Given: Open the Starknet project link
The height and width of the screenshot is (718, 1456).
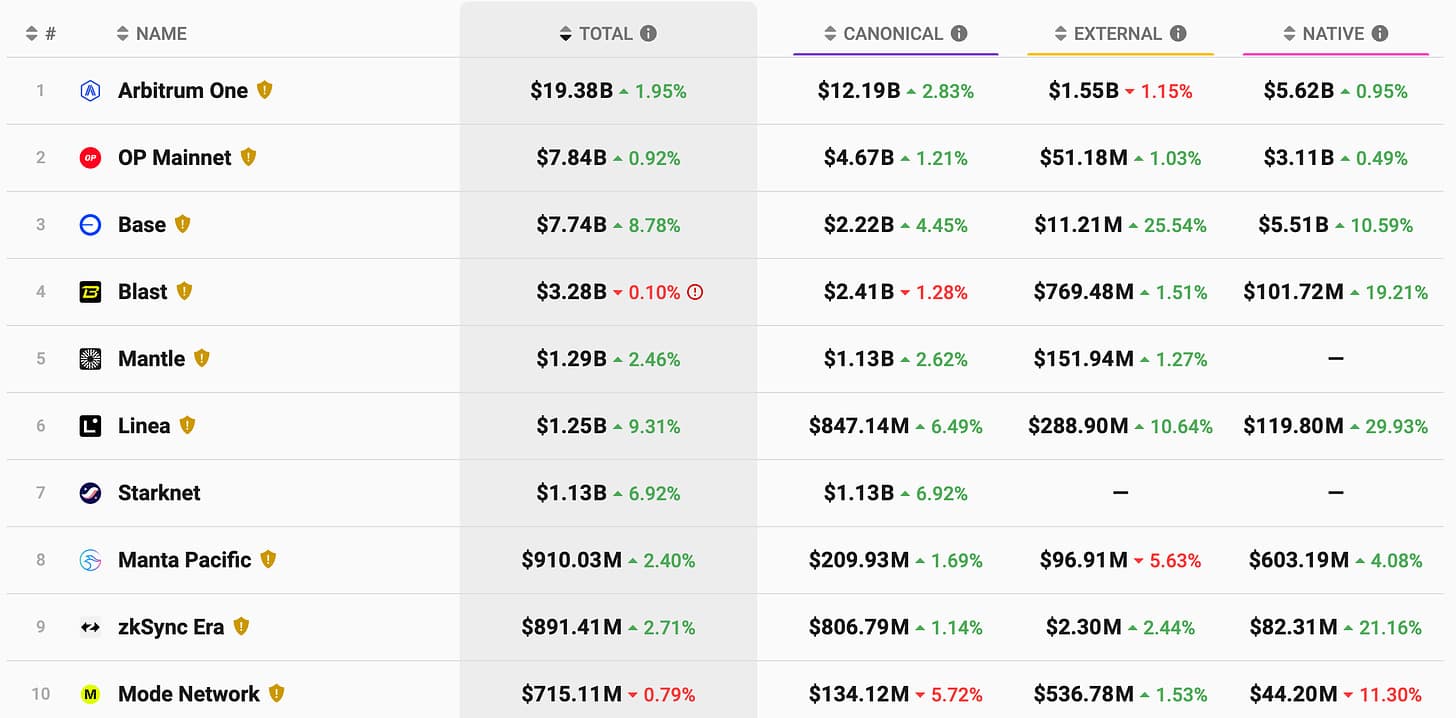Looking at the screenshot, I should click(159, 492).
